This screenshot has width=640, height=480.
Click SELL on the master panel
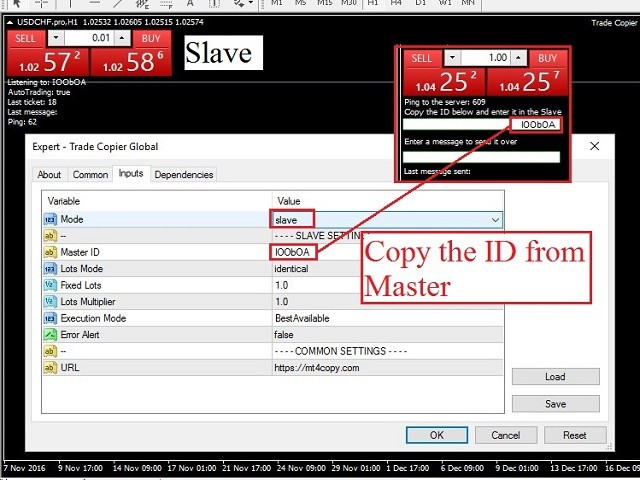422,58
